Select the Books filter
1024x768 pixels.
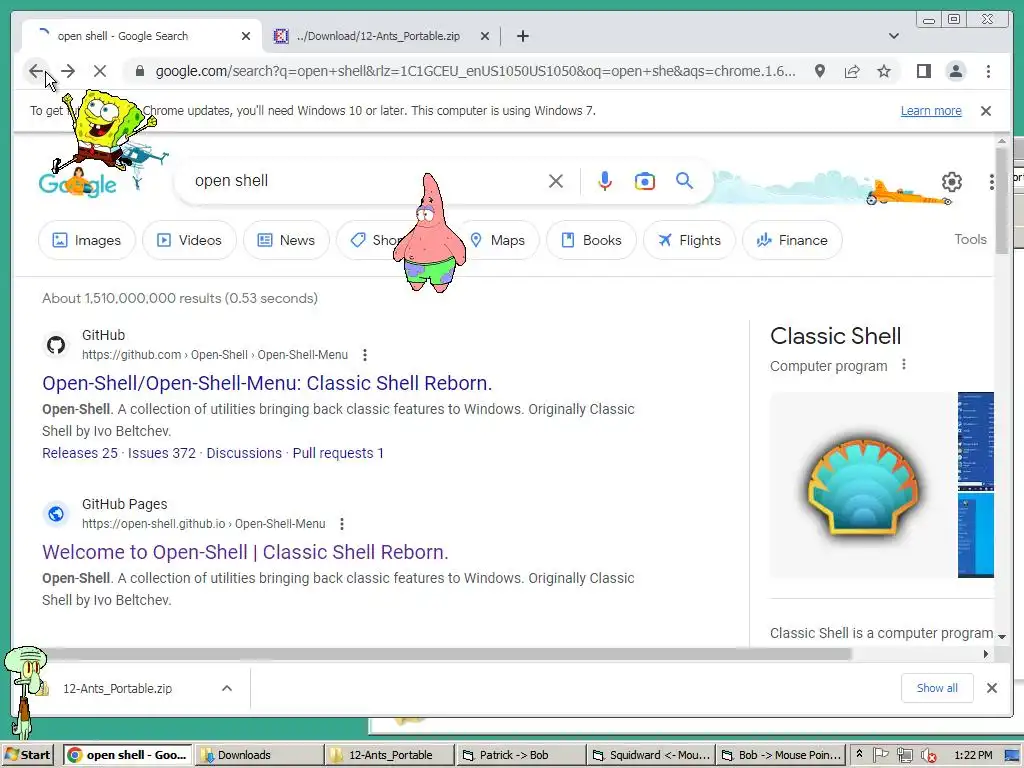(x=592, y=240)
